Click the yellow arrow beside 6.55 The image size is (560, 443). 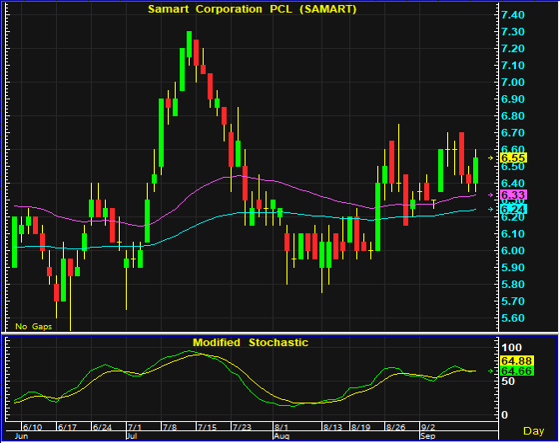(x=491, y=158)
